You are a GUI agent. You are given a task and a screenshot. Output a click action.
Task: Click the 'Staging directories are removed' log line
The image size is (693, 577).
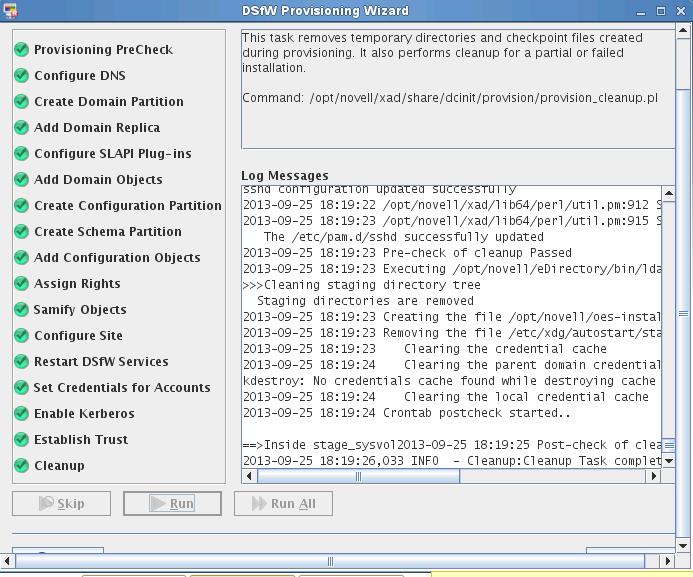click(365, 300)
